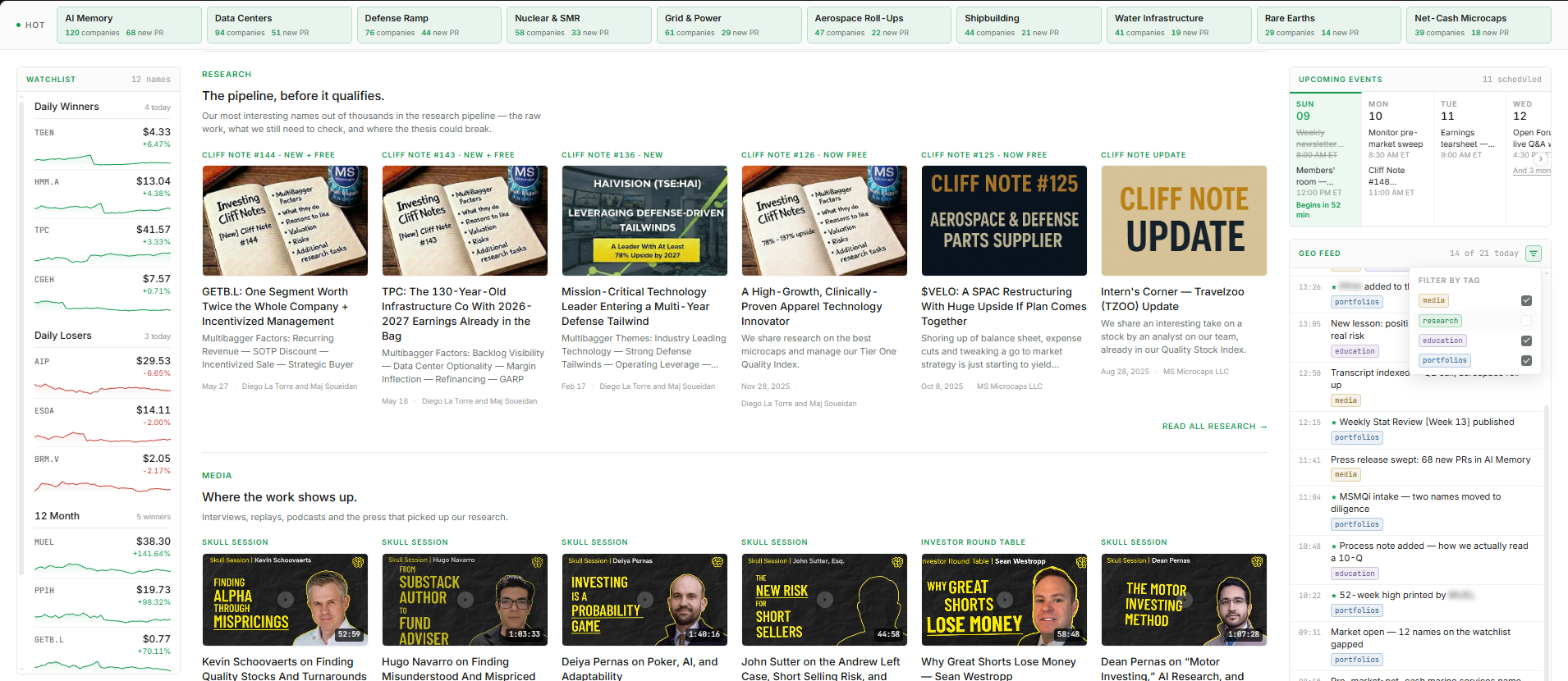
Task: Open the '$VELO: A SPAC Restructuring' article
Action: (x=1004, y=307)
